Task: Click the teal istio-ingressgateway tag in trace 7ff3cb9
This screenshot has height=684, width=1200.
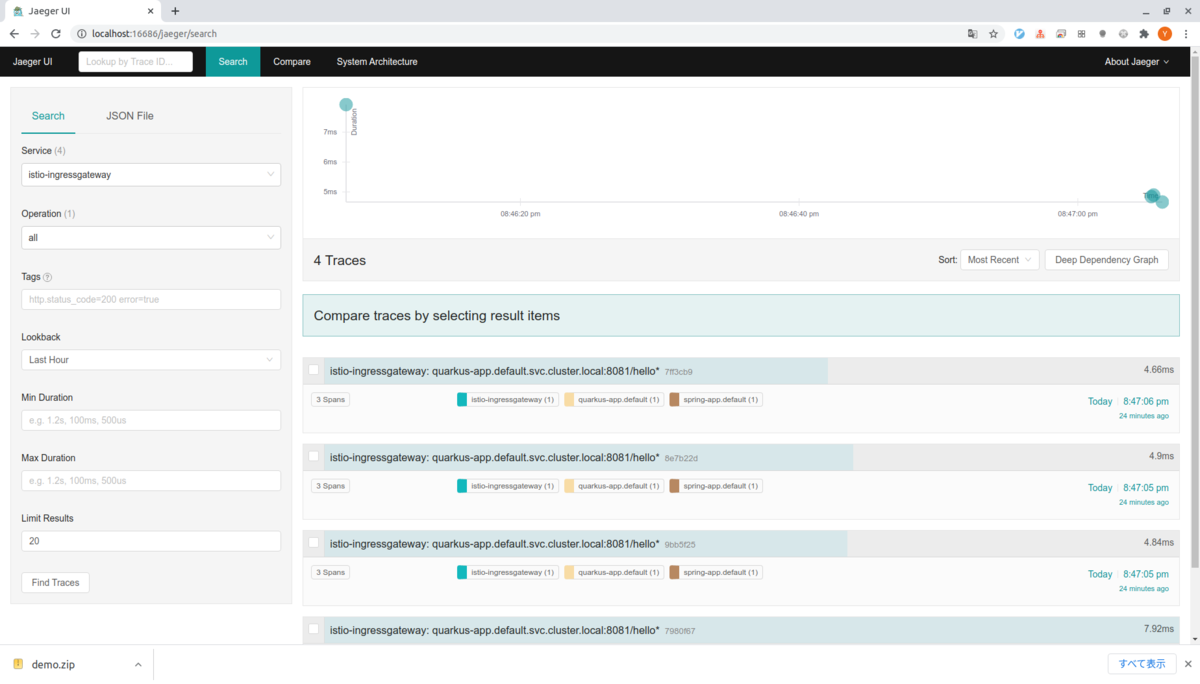Action: coord(507,400)
